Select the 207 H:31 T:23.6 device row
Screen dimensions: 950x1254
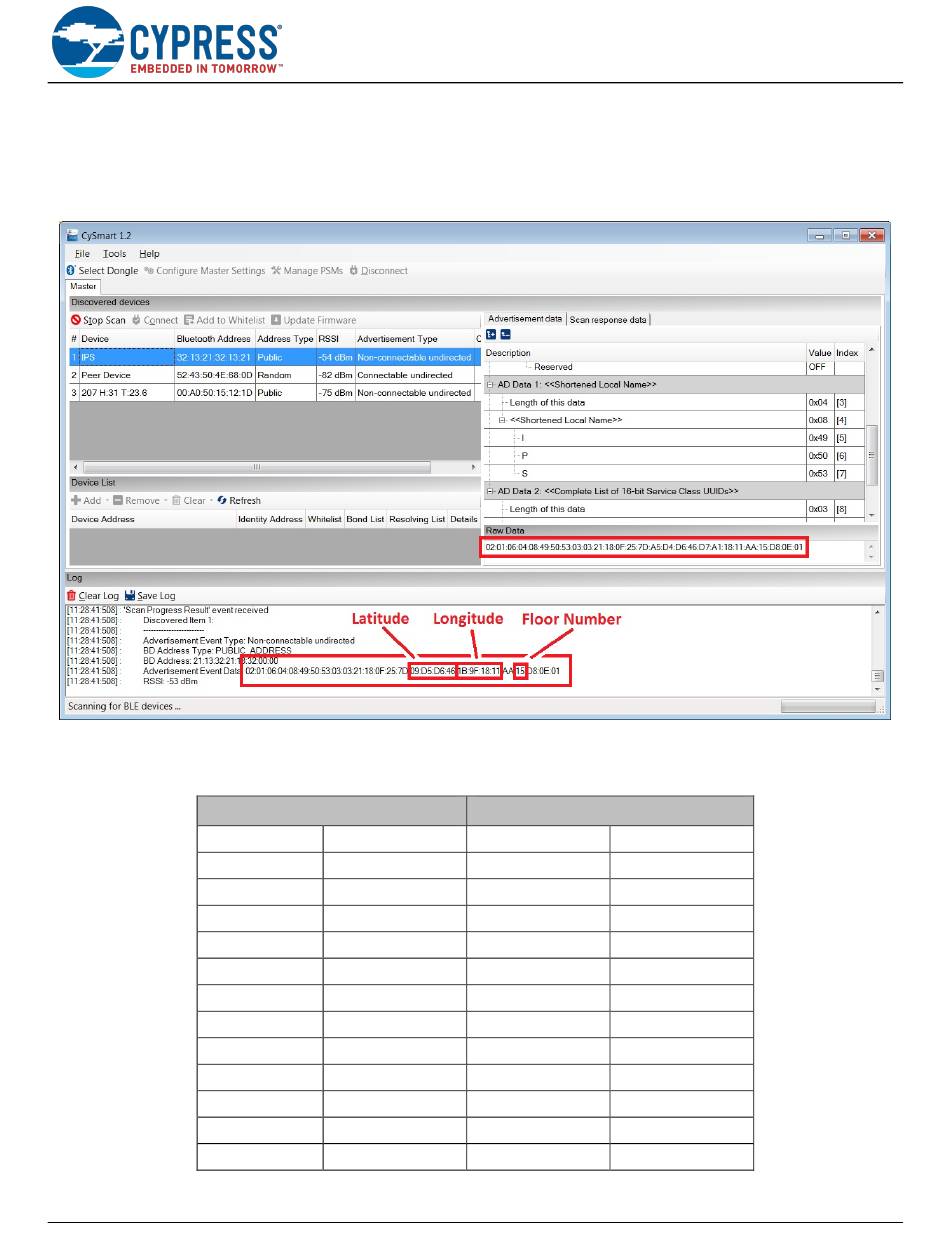point(274,393)
